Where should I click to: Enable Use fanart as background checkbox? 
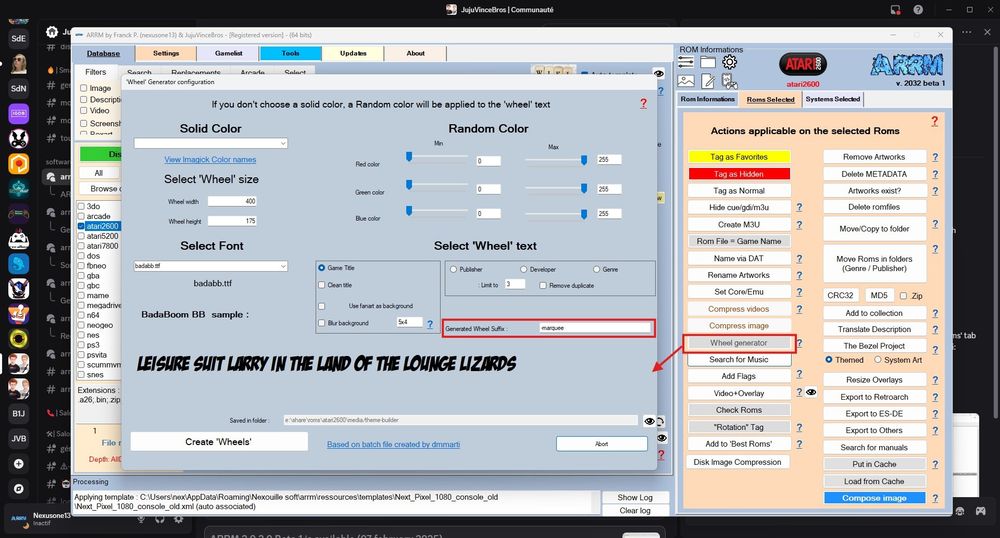point(321,306)
